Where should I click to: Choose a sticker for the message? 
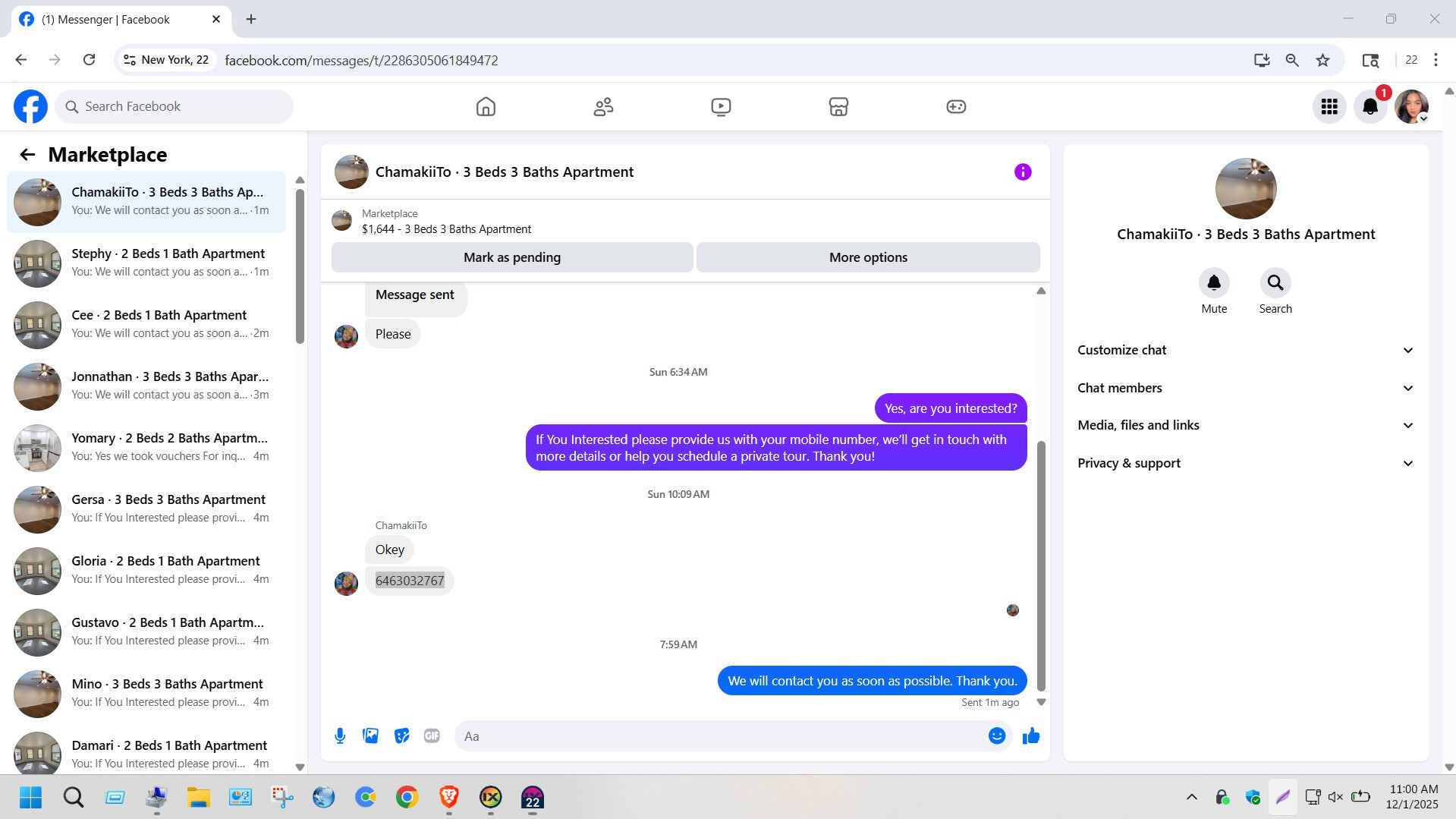401,736
